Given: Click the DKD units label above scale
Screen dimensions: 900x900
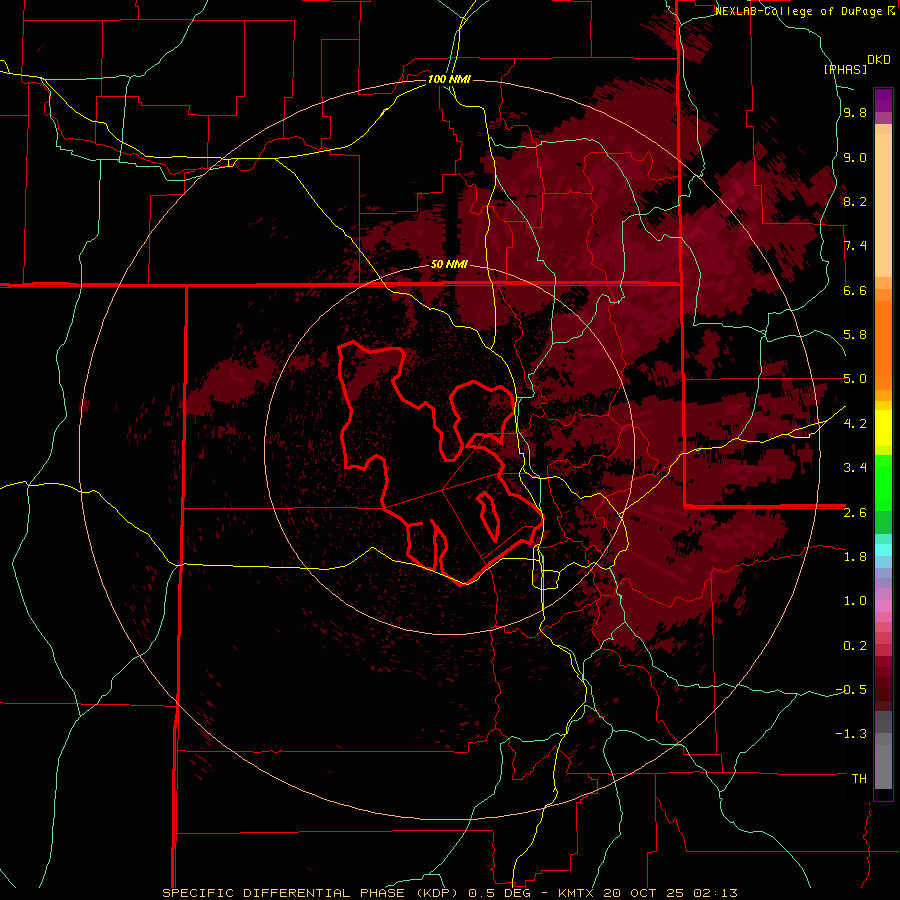Looking at the screenshot, I should click(x=879, y=60).
